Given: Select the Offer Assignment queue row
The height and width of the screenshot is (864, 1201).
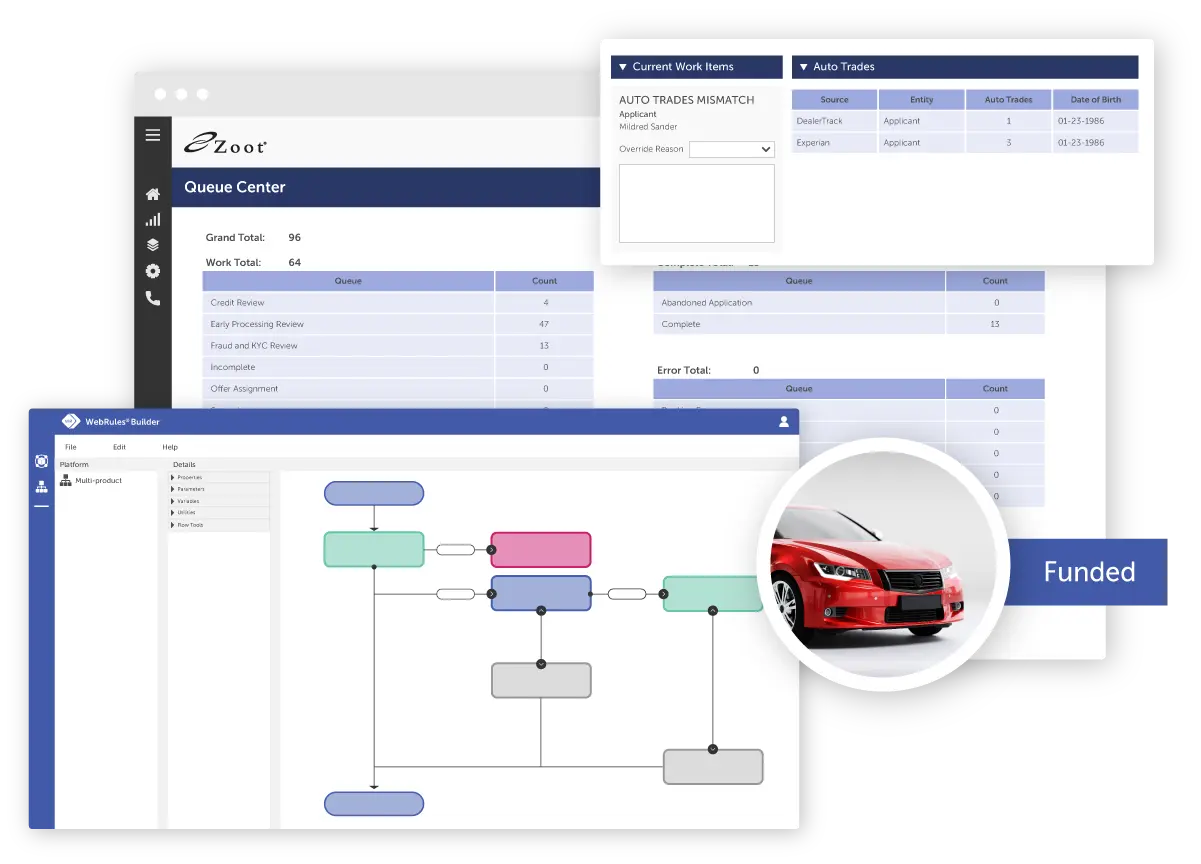Looking at the screenshot, I should pyautogui.click(x=398, y=389).
